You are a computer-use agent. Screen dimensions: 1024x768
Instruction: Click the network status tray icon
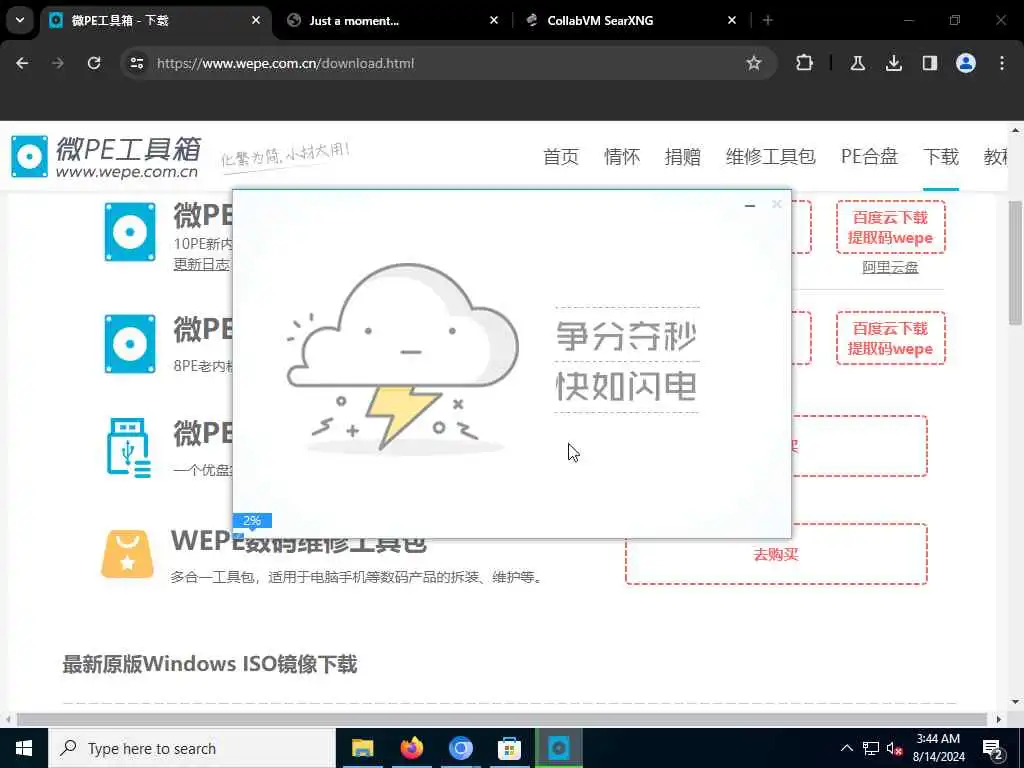pyautogui.click(x=871, y=748)
